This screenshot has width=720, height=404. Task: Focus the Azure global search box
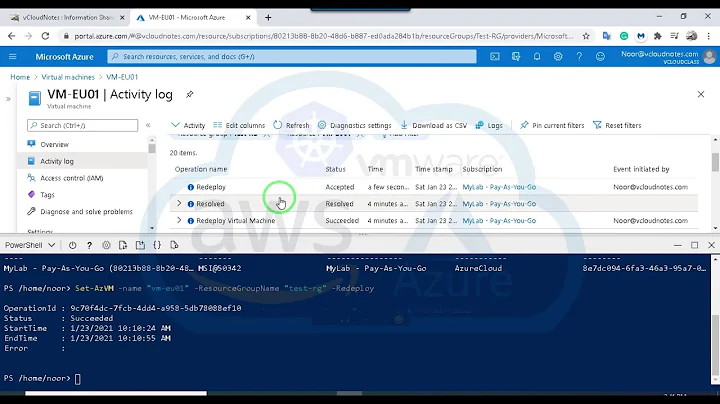(x=292, y=56)
